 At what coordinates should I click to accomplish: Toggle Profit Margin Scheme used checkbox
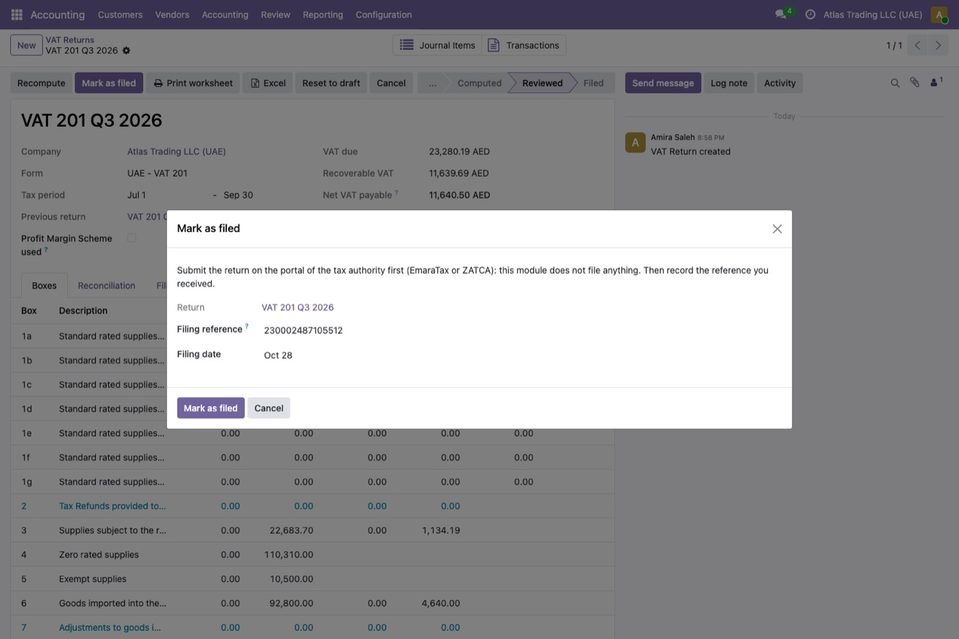pyautogui.click(x=131, y=238)
